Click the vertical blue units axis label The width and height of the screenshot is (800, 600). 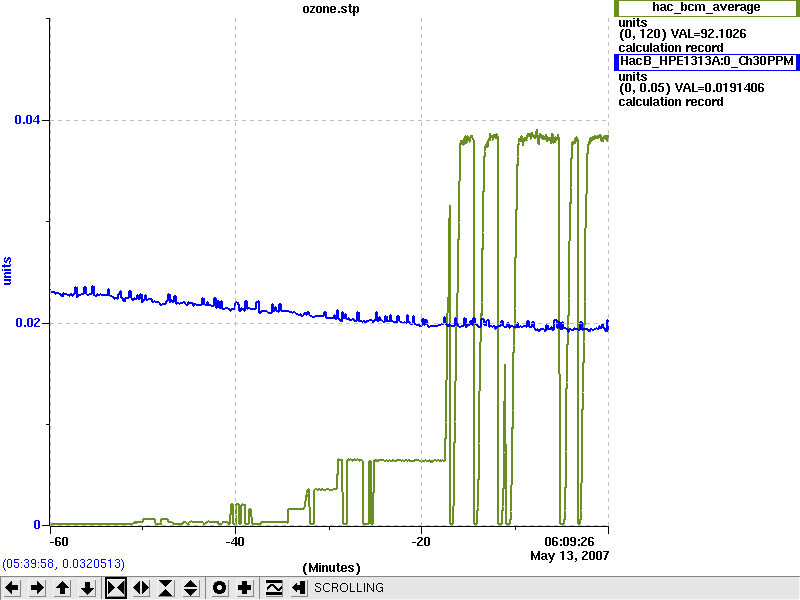click(7, 271)
